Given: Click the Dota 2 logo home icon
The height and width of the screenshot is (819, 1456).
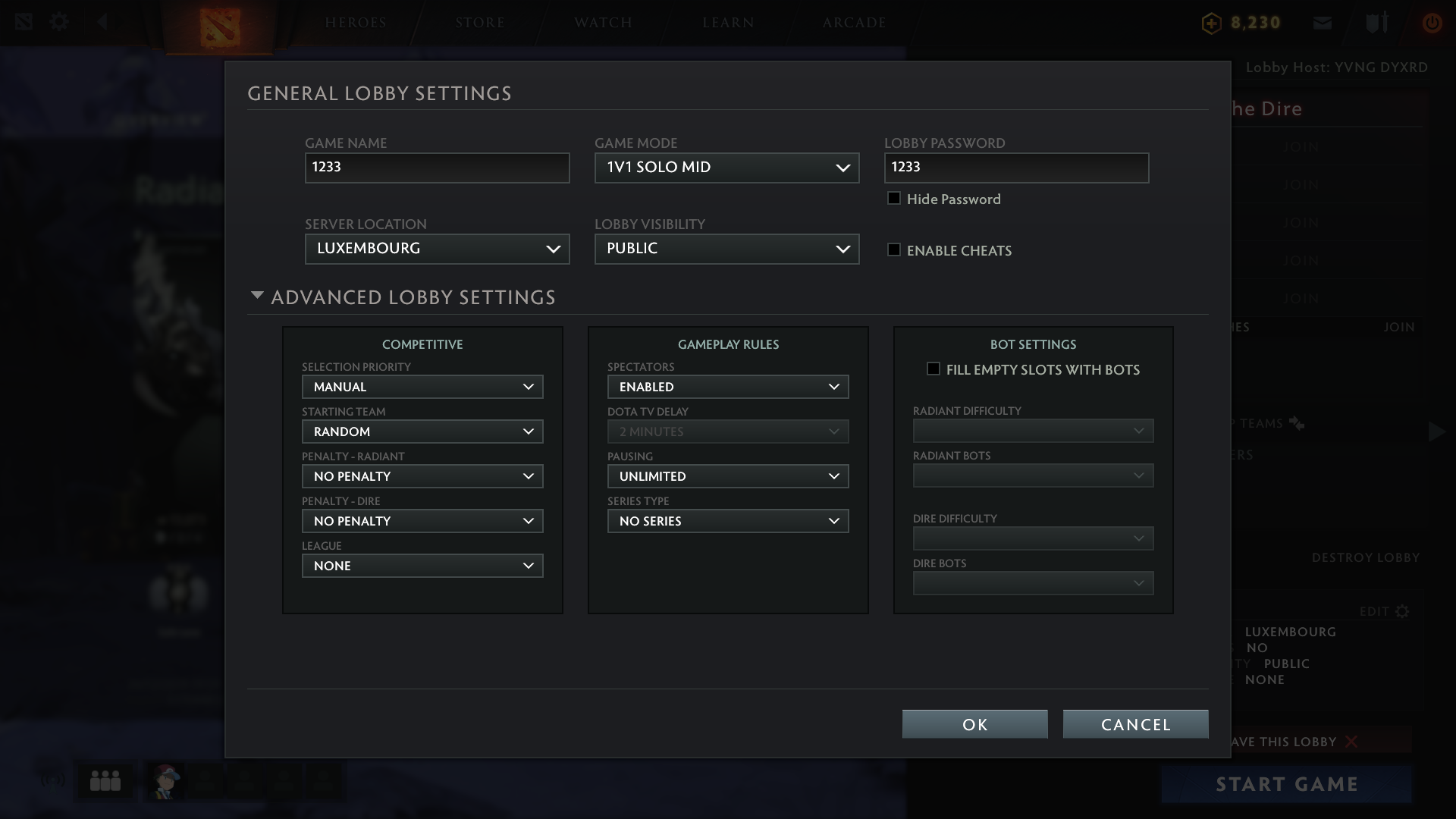Looking at the screenshot, I should click(220, 27).
